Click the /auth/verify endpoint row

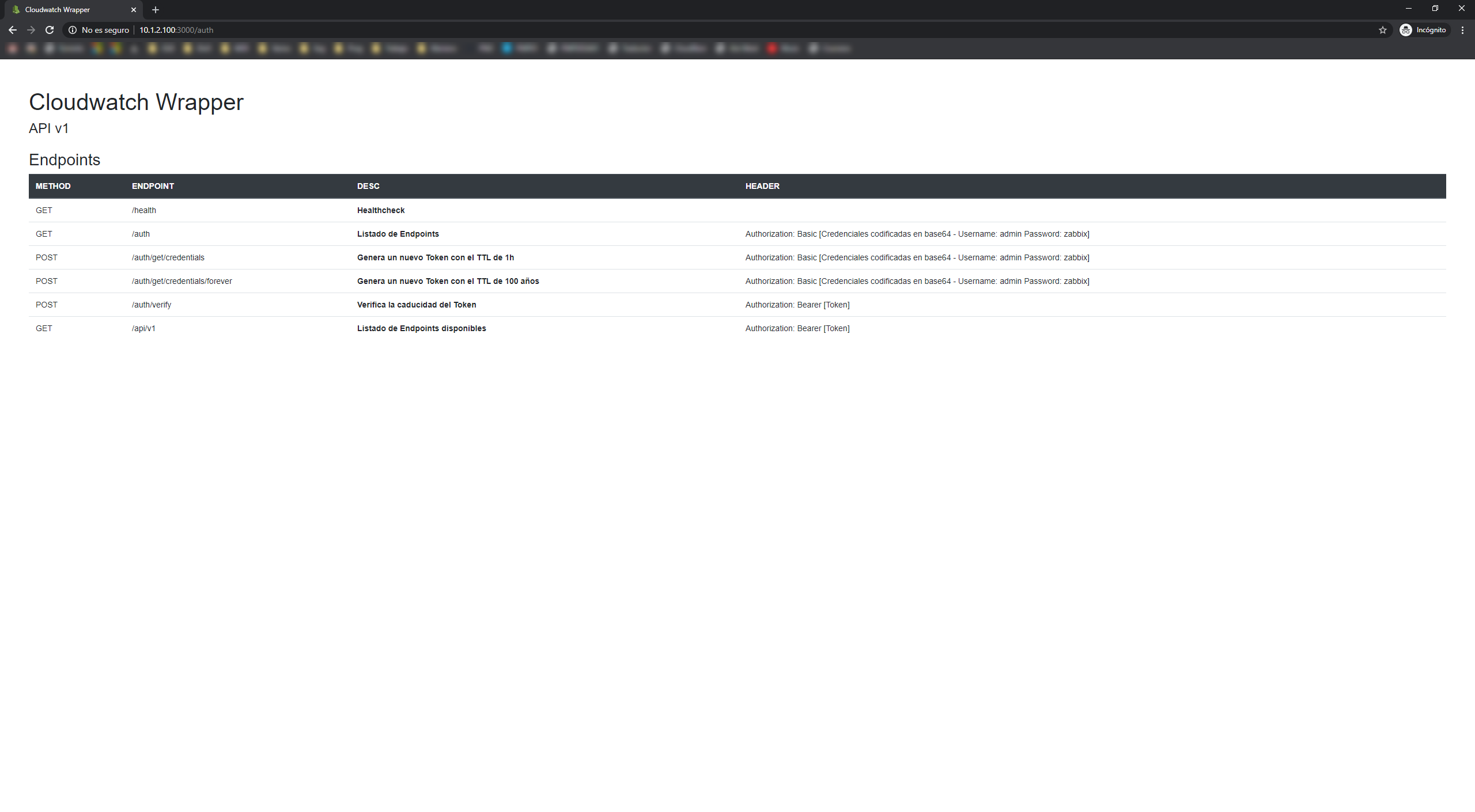click(152, 305)
